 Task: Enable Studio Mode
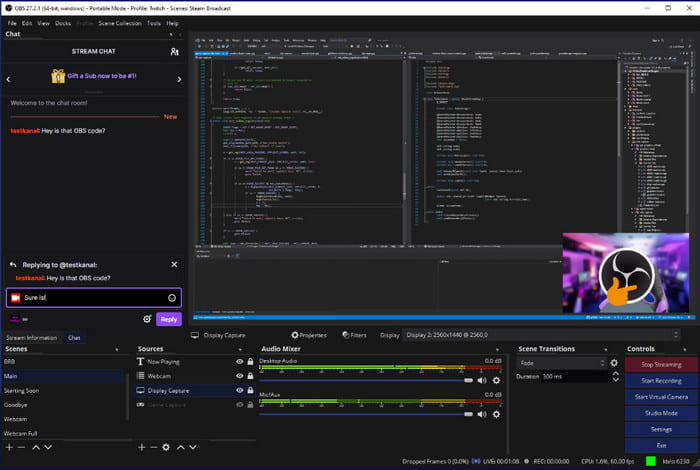[661, 413]
